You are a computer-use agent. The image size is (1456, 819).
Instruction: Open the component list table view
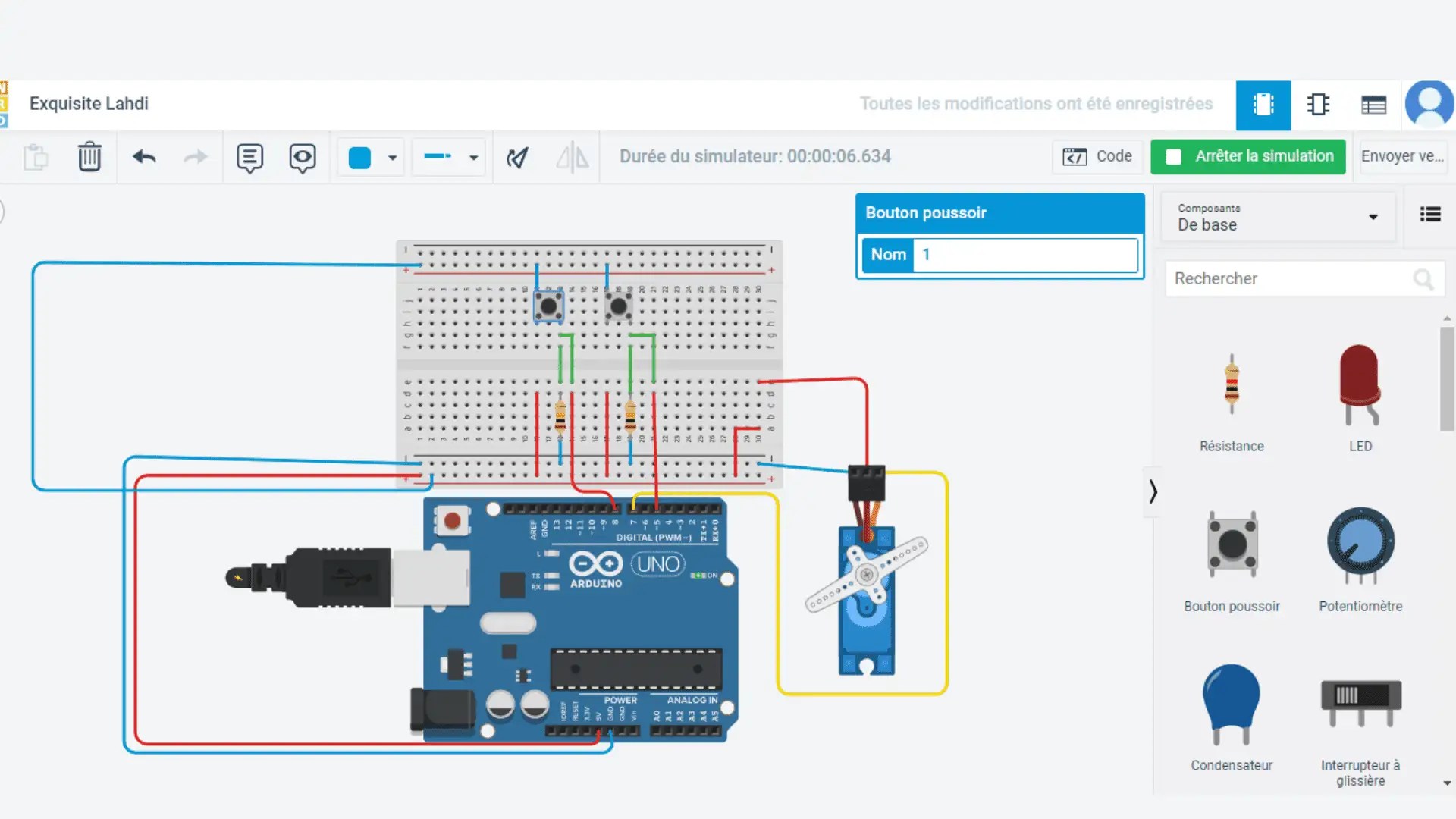[1375, 104]
